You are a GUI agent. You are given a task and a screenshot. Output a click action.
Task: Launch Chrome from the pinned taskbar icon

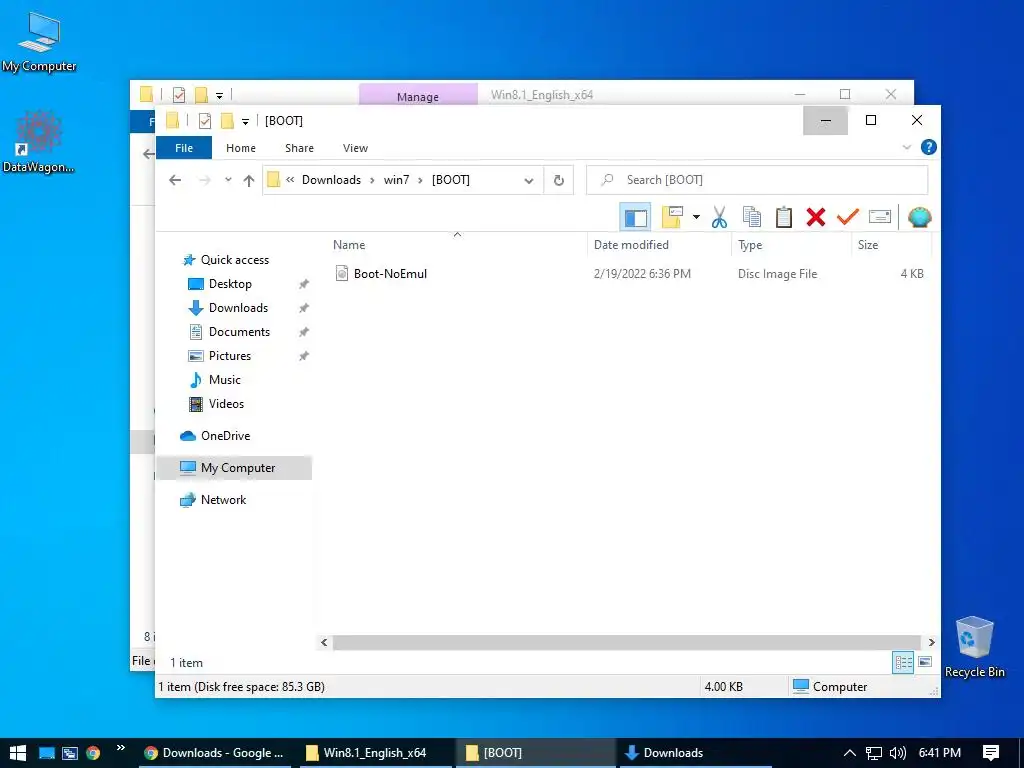pyautogui.click(x=93, y=753)
